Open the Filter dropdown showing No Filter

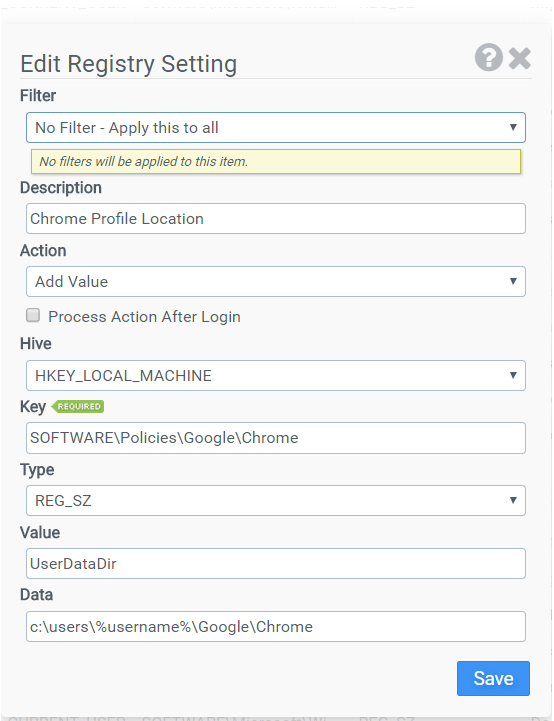coord(275,127)
